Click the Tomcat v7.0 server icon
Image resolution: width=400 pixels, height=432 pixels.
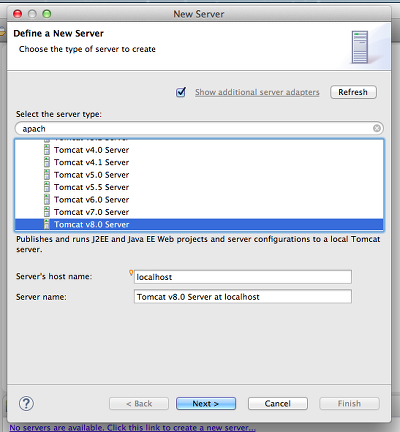(47, 212)
